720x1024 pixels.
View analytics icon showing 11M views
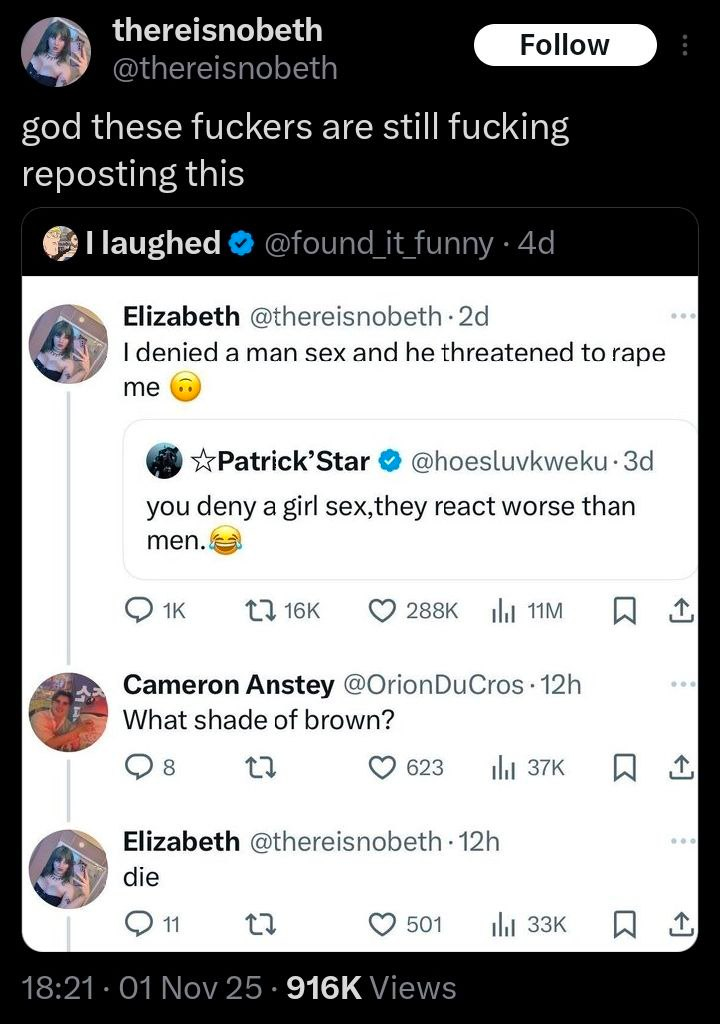[502, 611]
